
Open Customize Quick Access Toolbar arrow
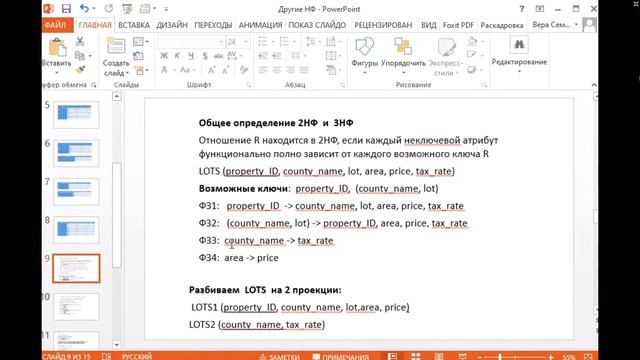pyautogui.click(x=166, y=9)
